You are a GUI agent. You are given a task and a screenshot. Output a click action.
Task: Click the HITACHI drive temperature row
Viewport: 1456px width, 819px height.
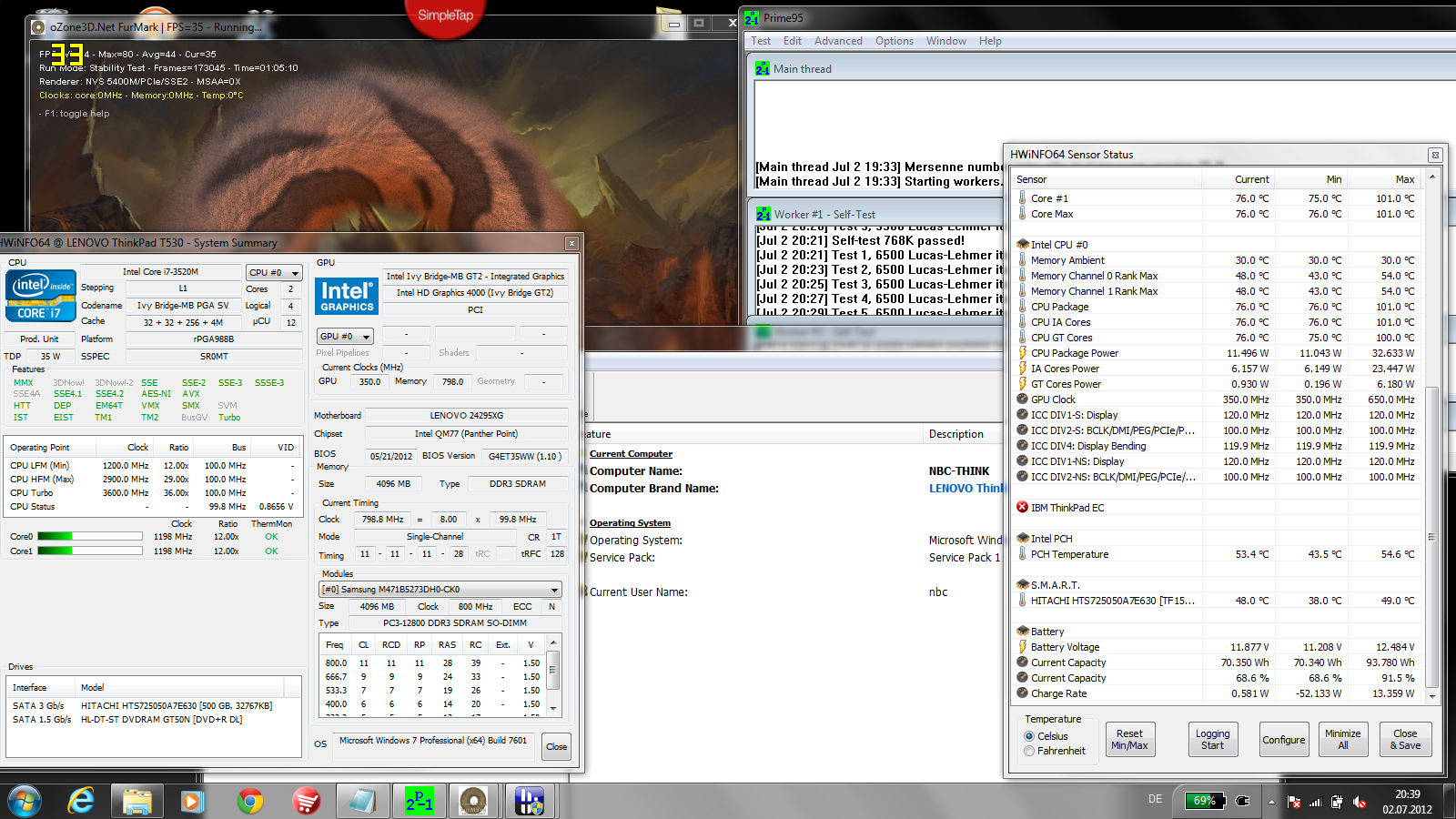point(1218,600)
